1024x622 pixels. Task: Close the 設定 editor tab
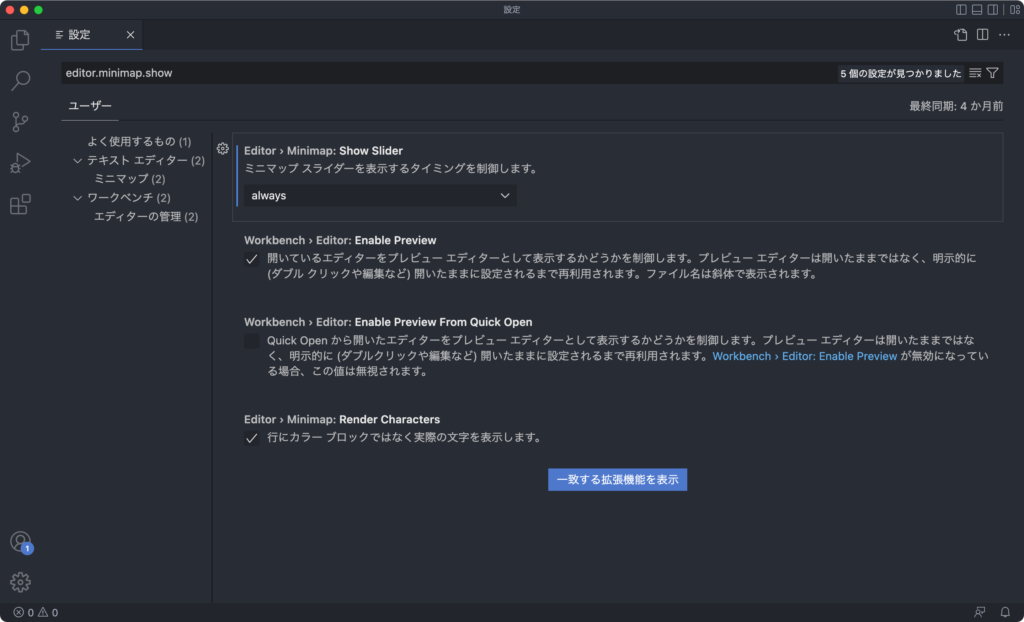(130, 35)
